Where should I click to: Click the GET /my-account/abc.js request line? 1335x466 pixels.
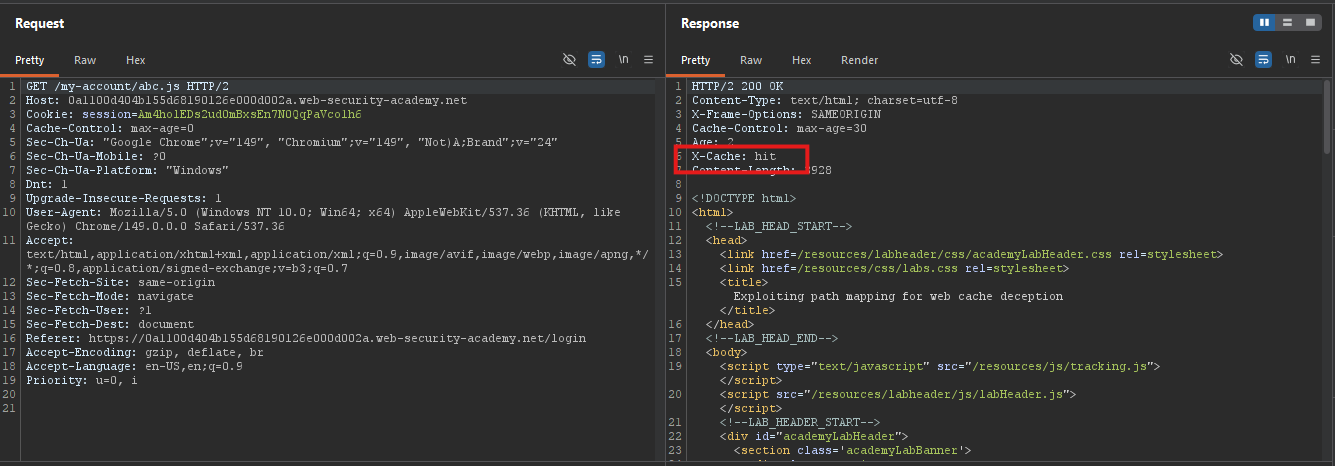[x=127, y=87]
